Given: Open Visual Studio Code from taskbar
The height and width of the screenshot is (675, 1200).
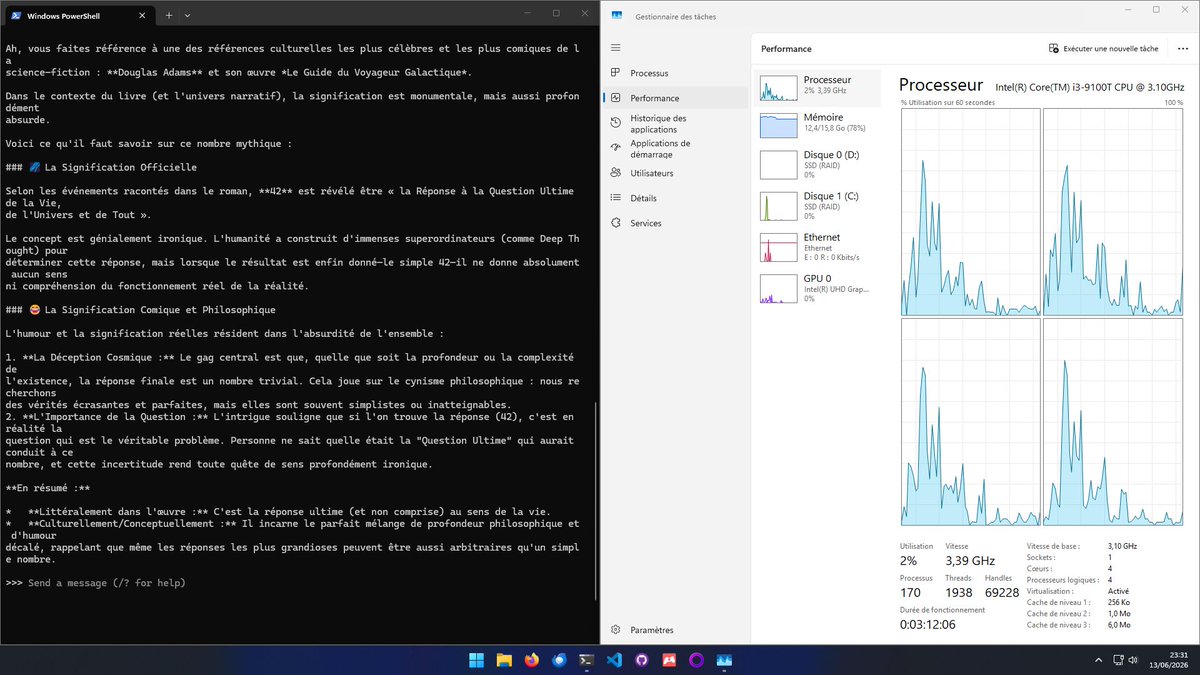Looking at the screenshot, I should click(614, 660).
